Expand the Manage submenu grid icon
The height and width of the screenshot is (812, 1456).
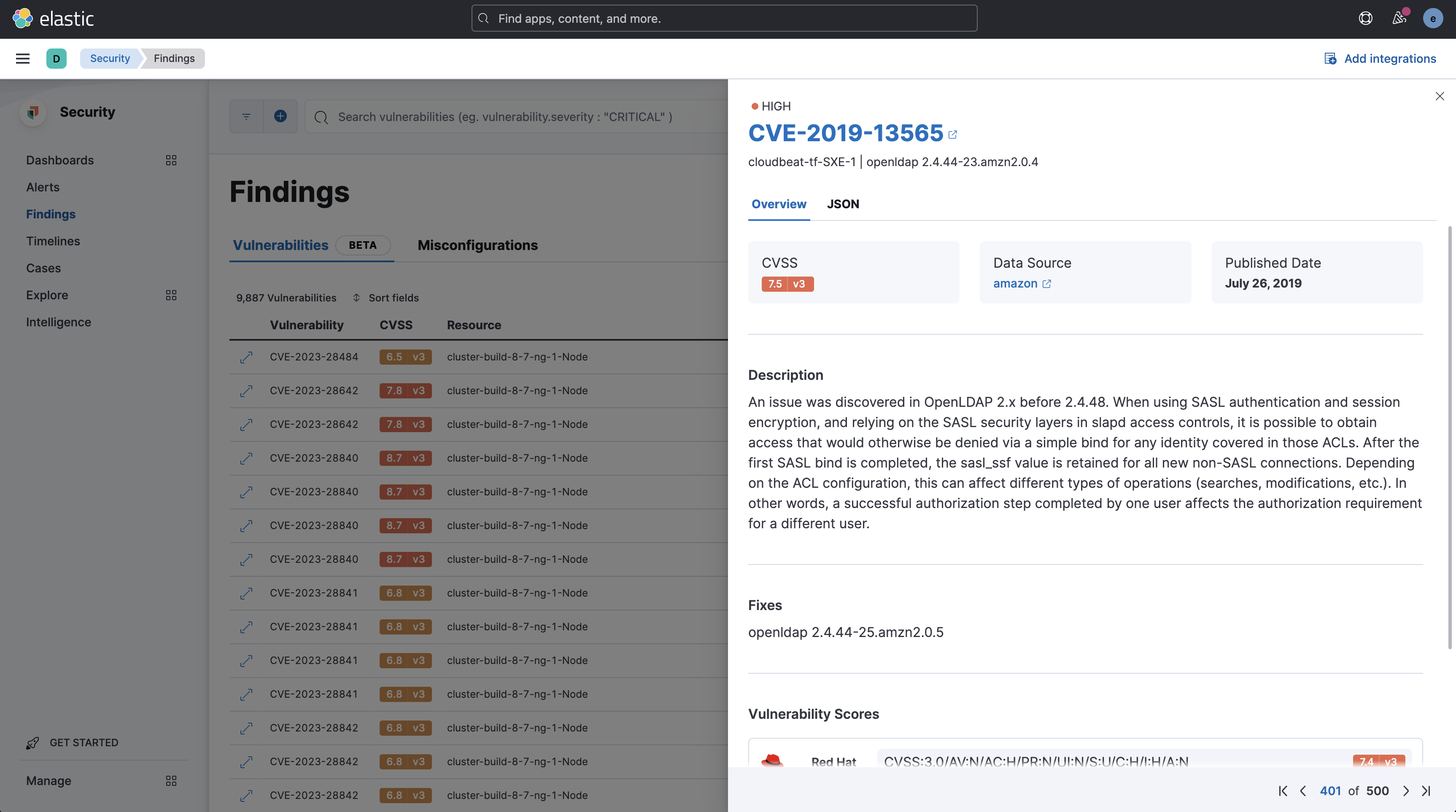[x=171, y=781]
